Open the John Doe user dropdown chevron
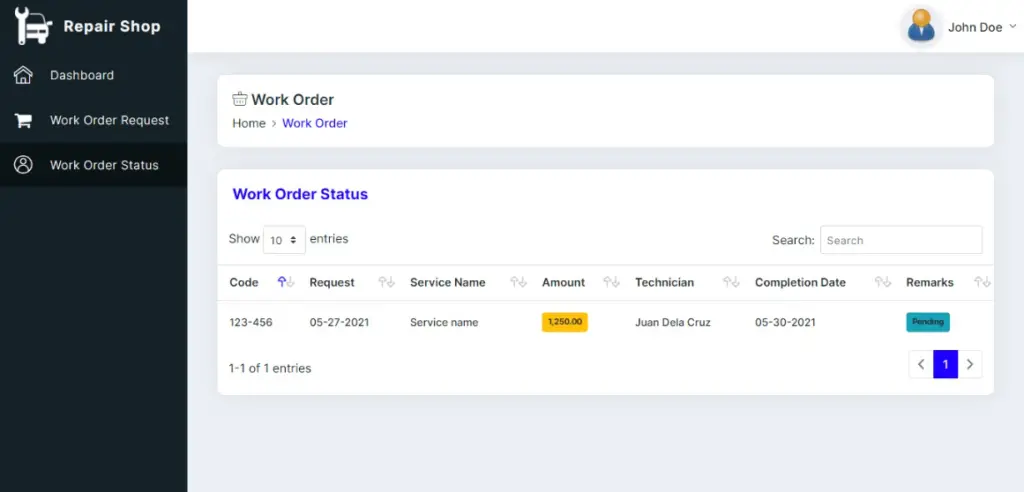Screen dimensions: 1024x492 pyautogui.click(x=1013, y=27)
